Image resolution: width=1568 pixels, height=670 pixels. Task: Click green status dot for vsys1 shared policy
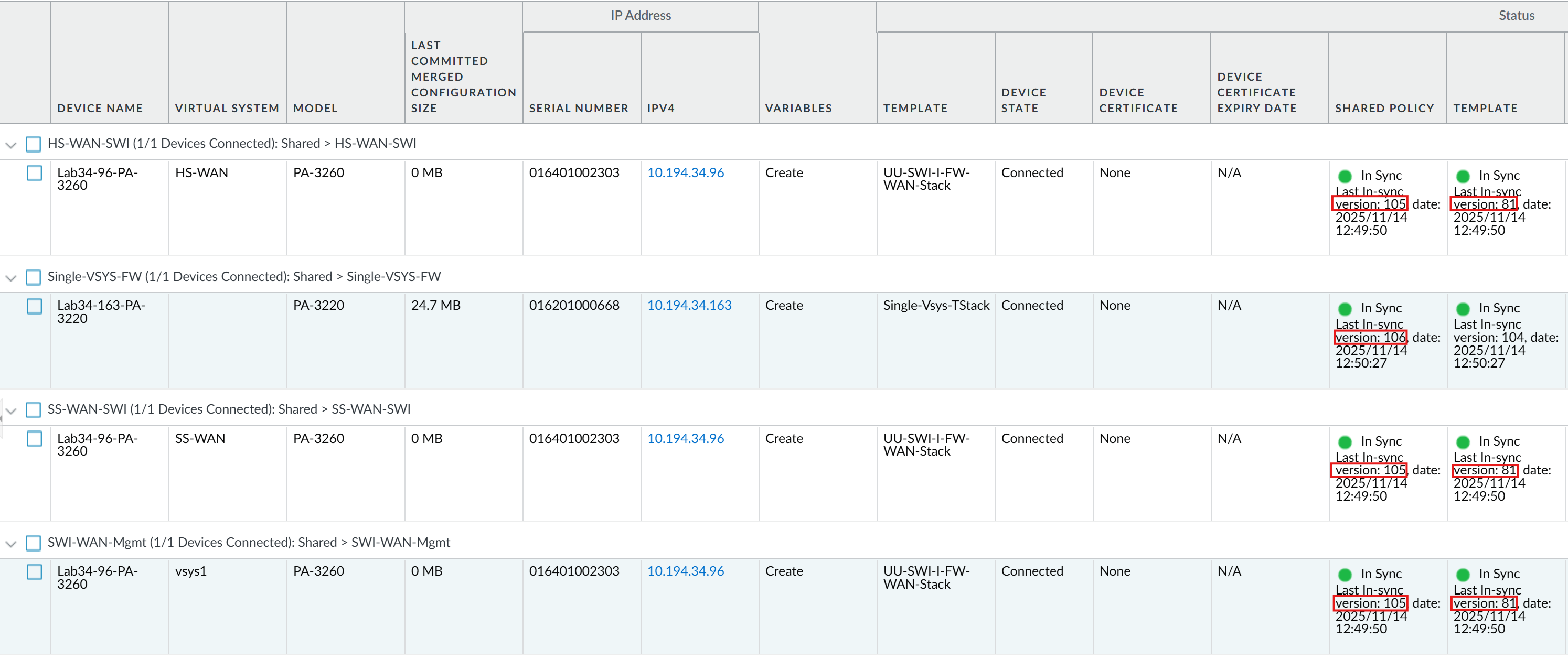click(x=1345, y=575)
